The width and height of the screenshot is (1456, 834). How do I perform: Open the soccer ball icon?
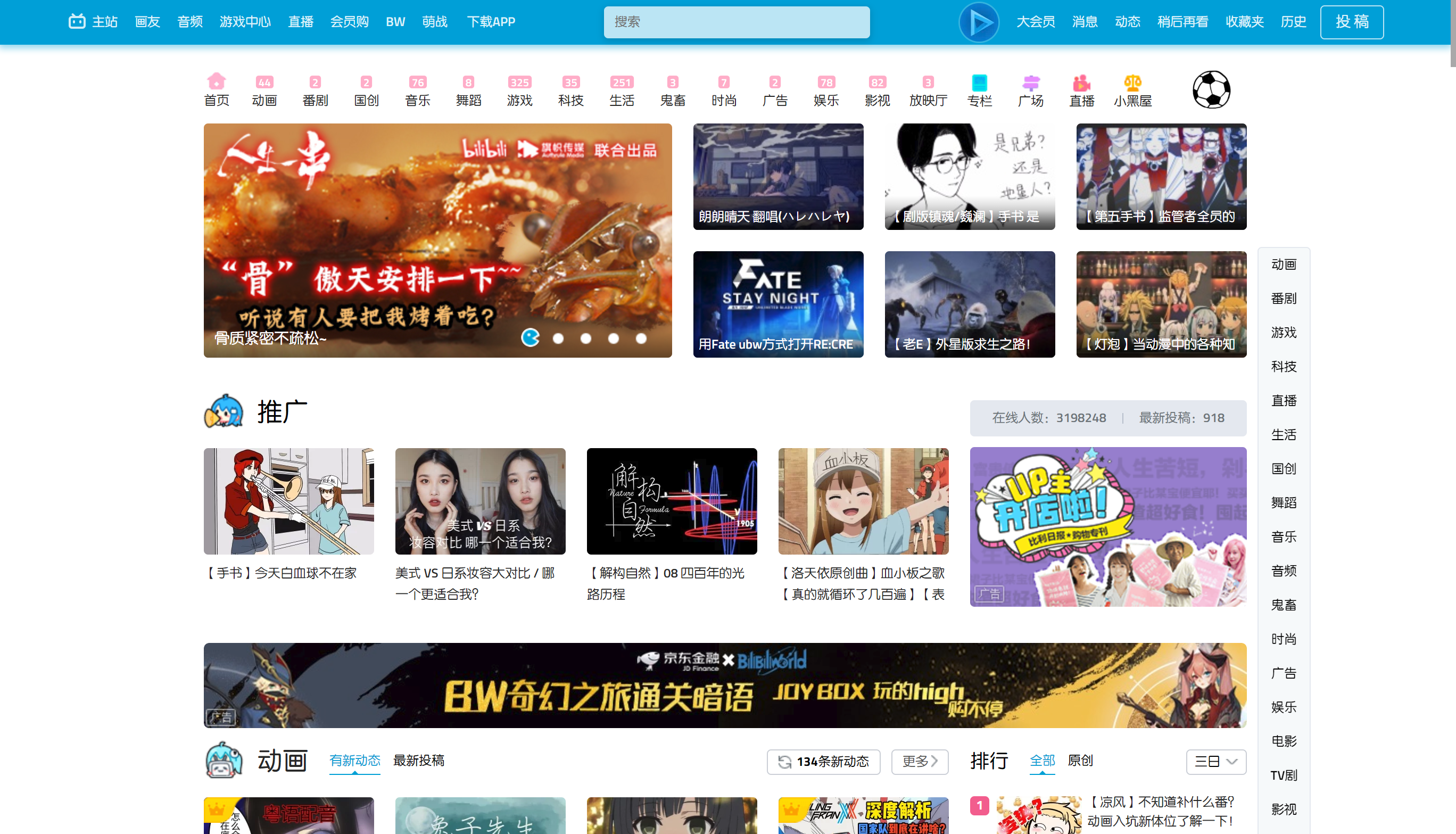[1211, 89]
